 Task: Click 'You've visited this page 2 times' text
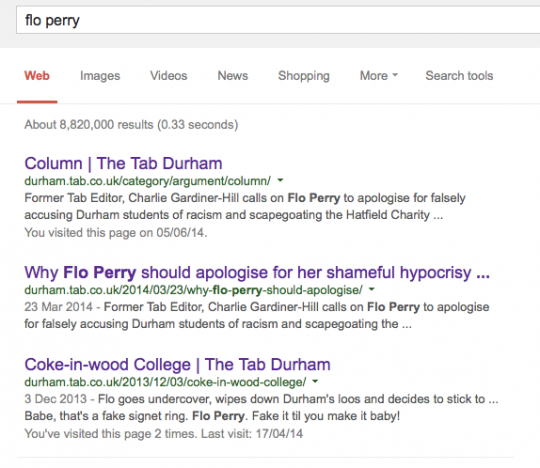[111, 434]
